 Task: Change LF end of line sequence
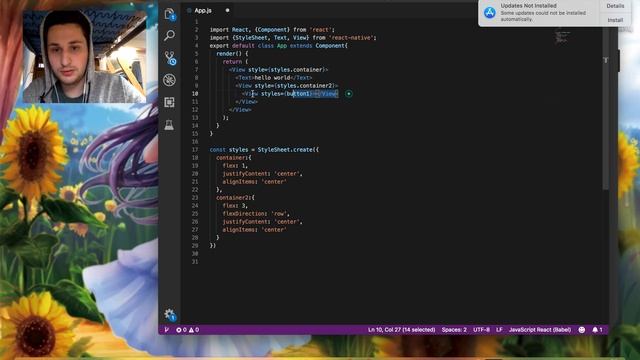coord(499,329)
